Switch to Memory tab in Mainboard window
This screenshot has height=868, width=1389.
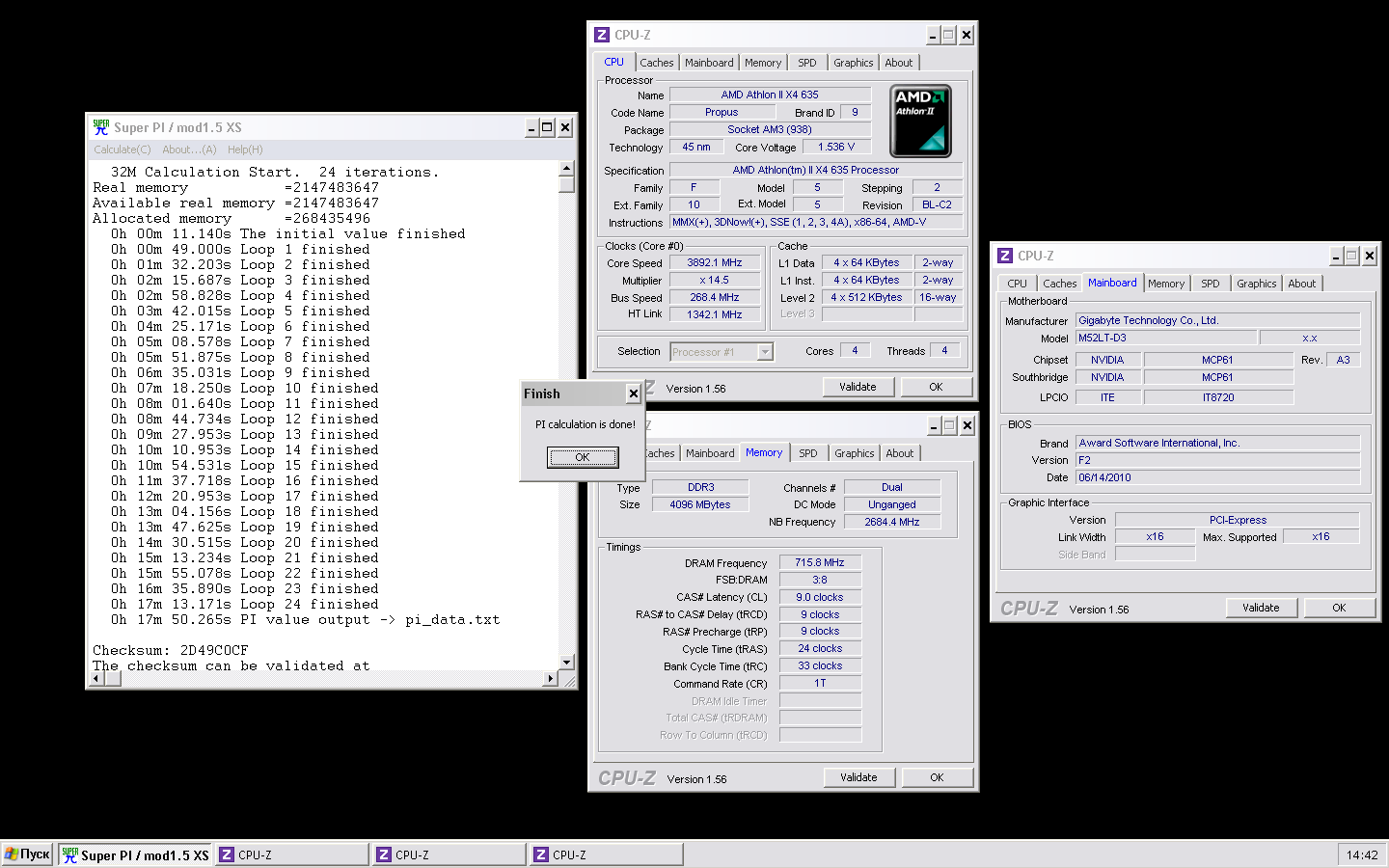(x=1166, y=284)
